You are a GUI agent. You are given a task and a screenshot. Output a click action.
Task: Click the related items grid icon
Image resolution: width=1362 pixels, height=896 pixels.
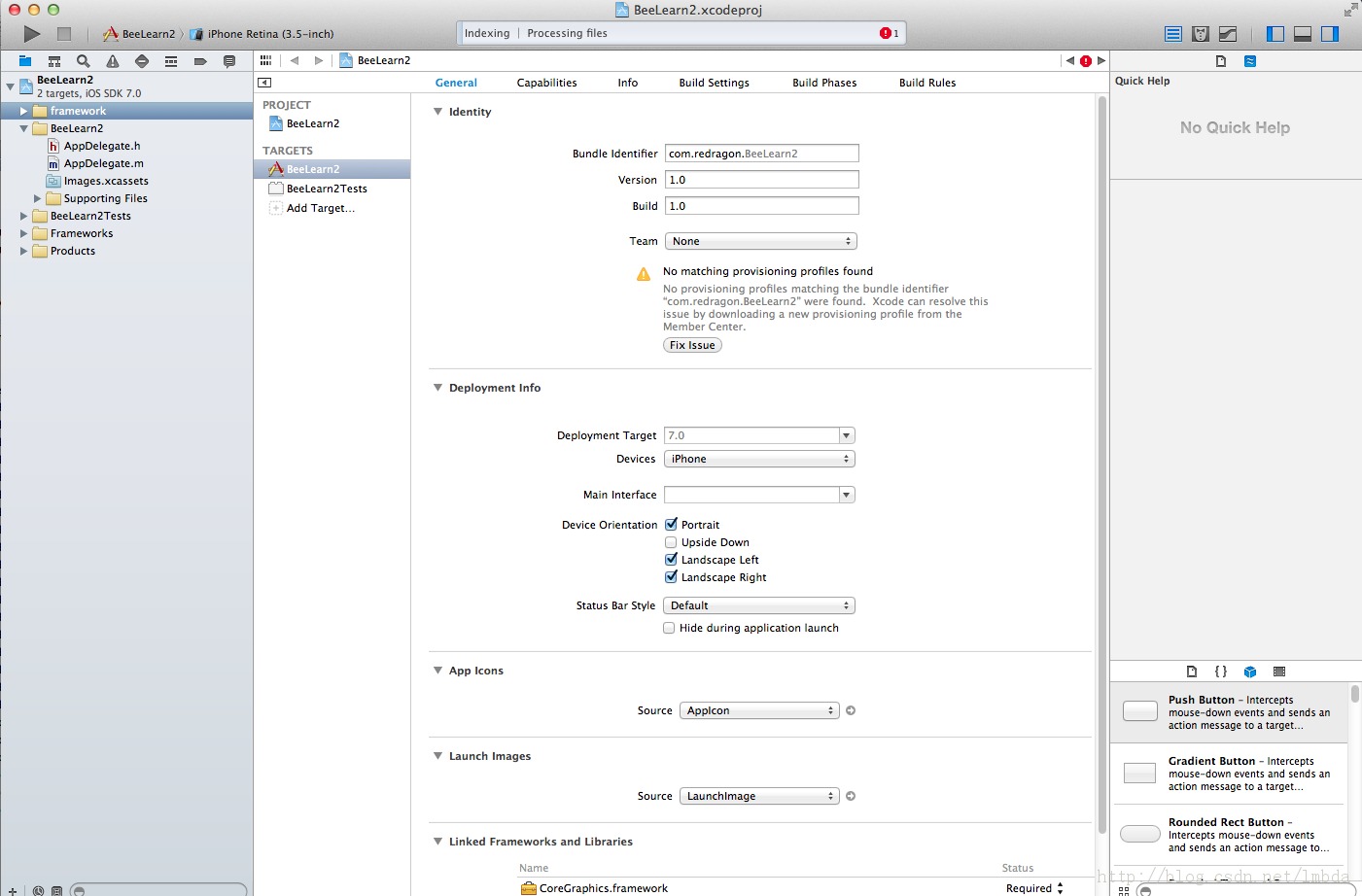point(265,60)
